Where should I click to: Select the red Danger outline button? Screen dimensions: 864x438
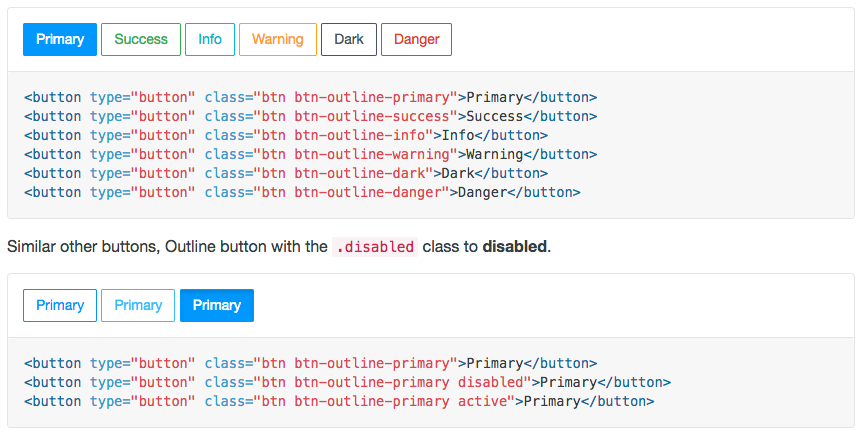pyautogui.click(x=417, y=39)
